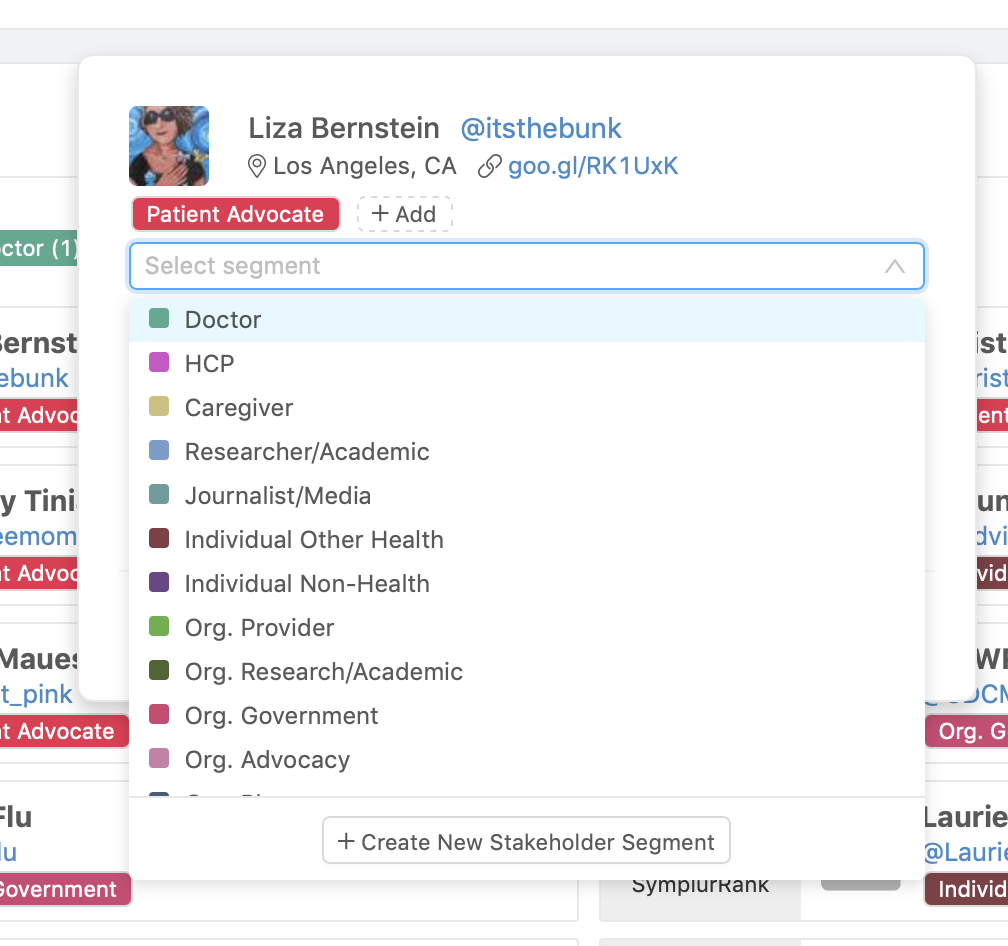Click the link chain icon
This screenshot has width=1008, height=946.
point(489,166)
